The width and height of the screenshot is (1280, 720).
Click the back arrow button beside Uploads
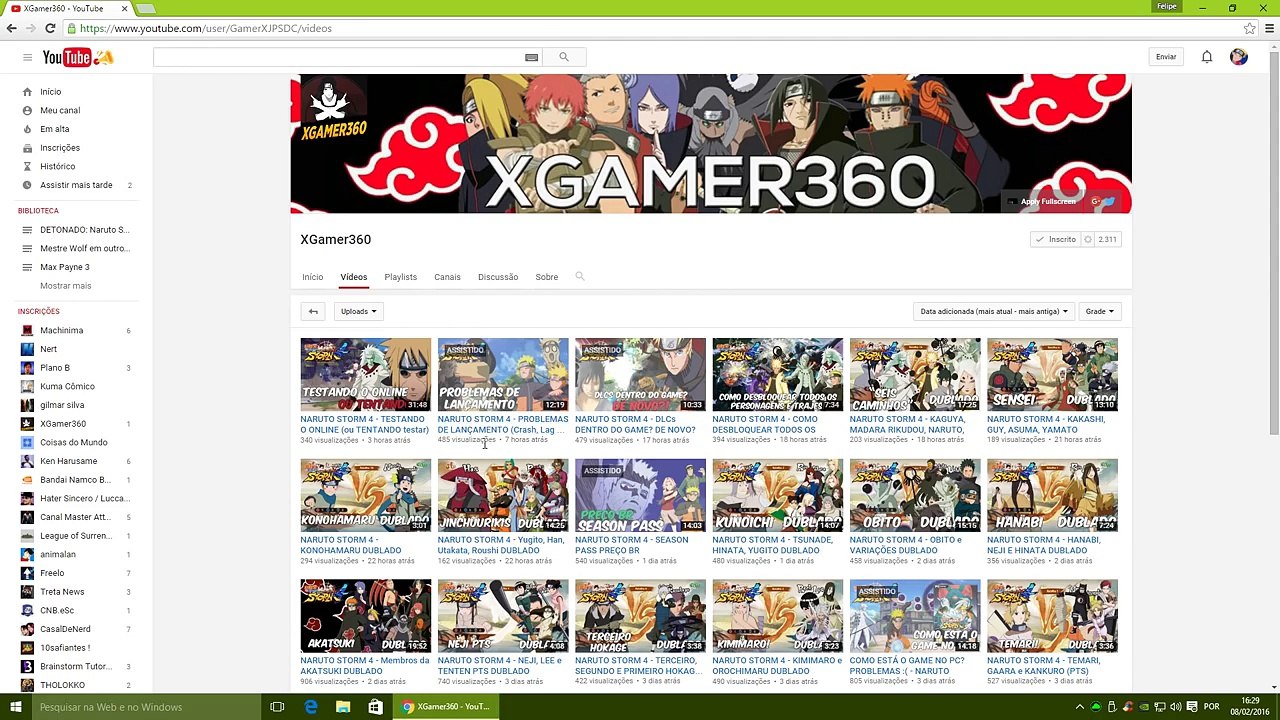tap(313, 311)
